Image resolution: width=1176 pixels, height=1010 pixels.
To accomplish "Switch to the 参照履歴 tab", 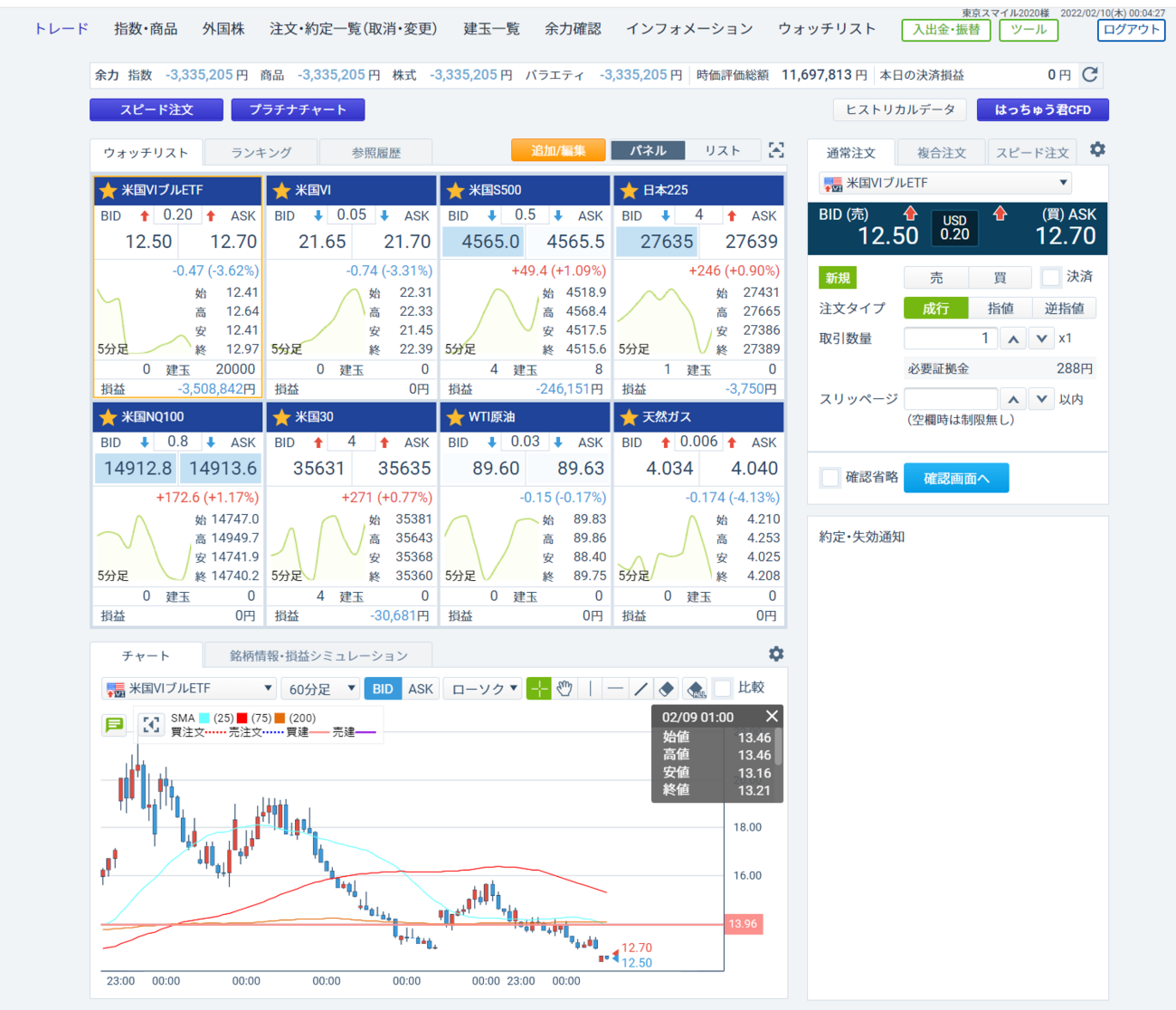I will coord(376,152).
